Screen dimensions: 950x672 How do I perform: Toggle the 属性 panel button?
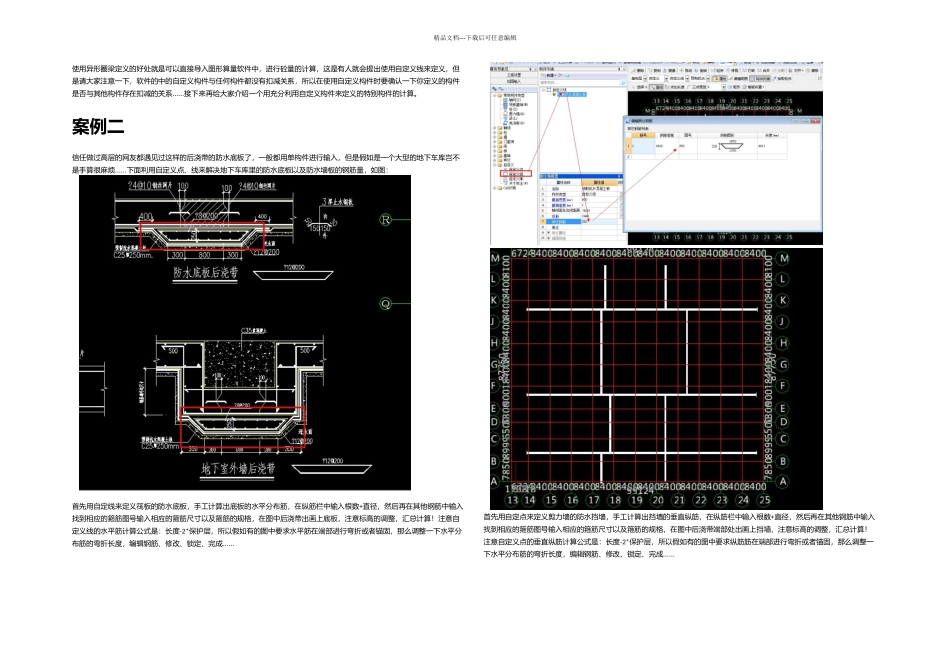(719, 79)
